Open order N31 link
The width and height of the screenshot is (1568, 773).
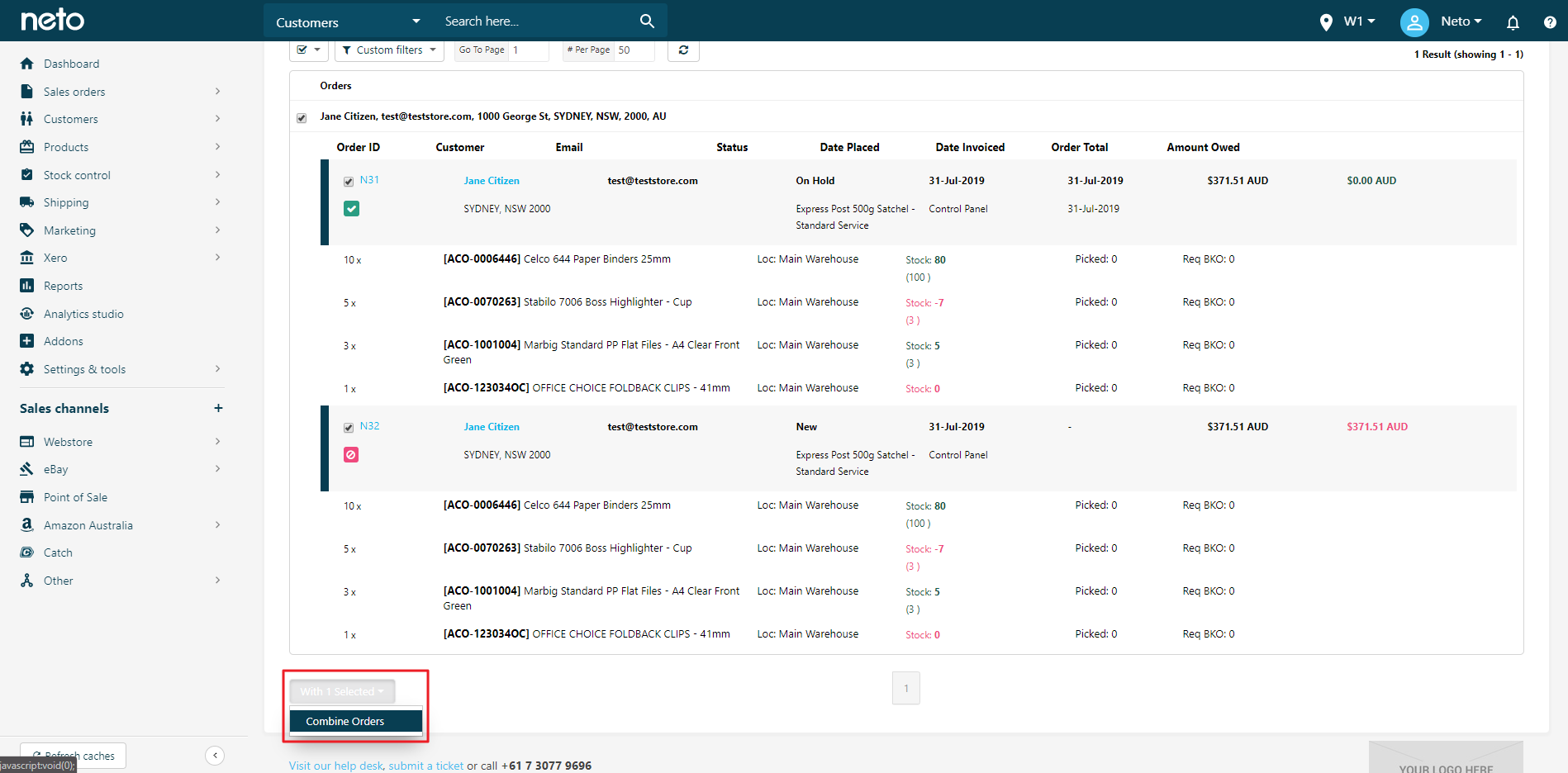pyautogui.click(x=369, y=180)
